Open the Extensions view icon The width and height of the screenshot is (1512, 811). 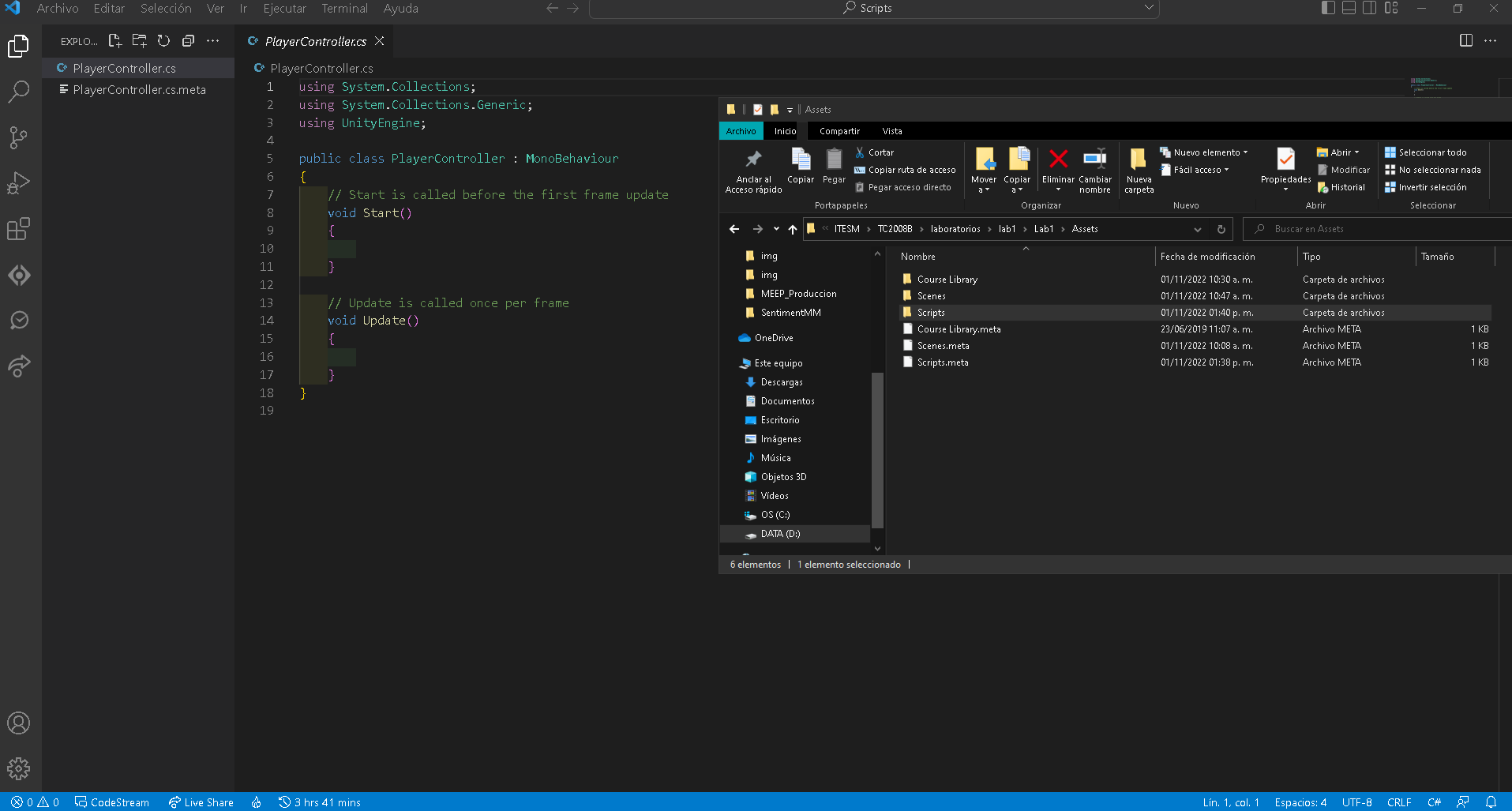pyautogui.click(x=18, y=229)
